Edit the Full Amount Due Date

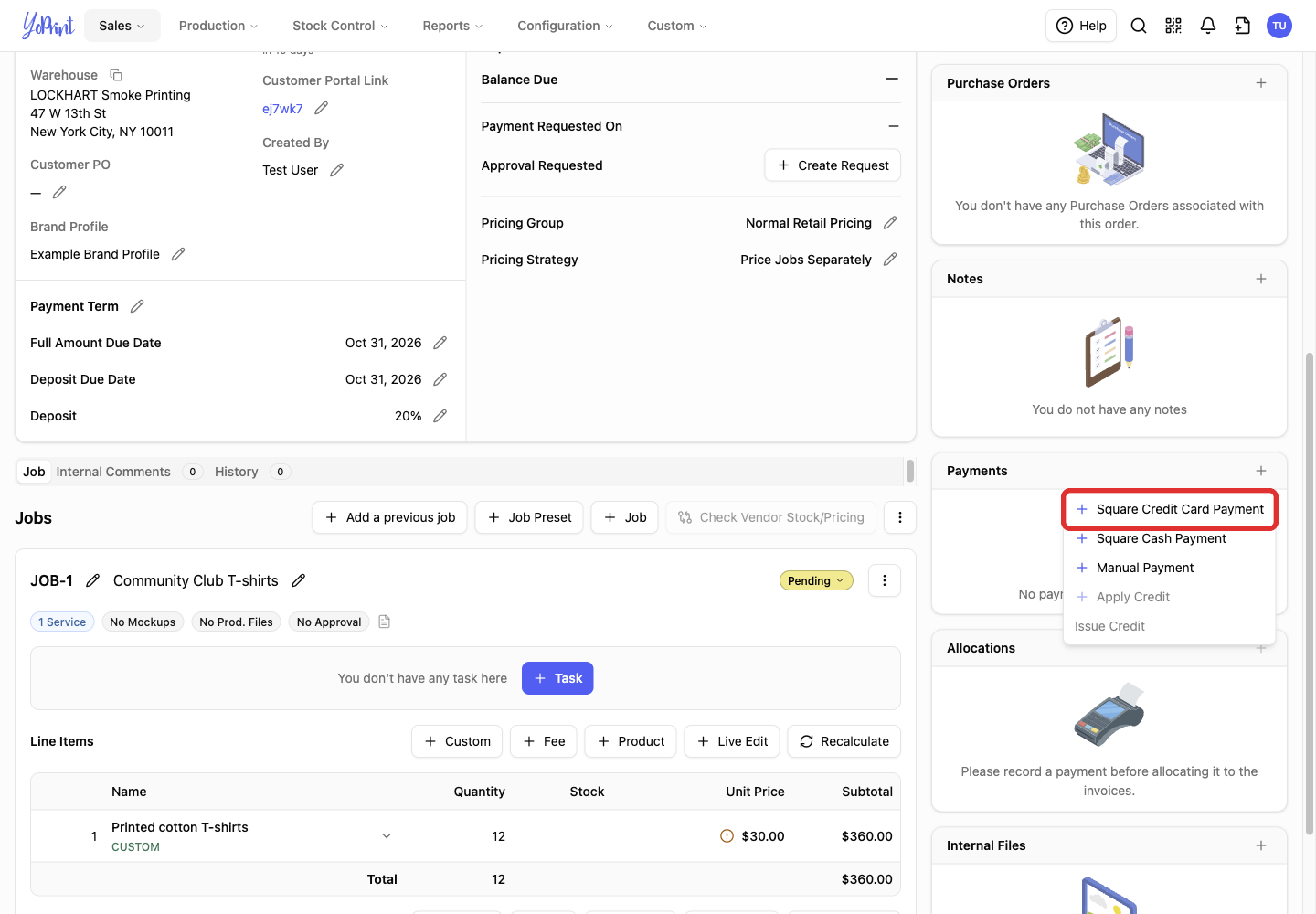click(x=440, y=343)
